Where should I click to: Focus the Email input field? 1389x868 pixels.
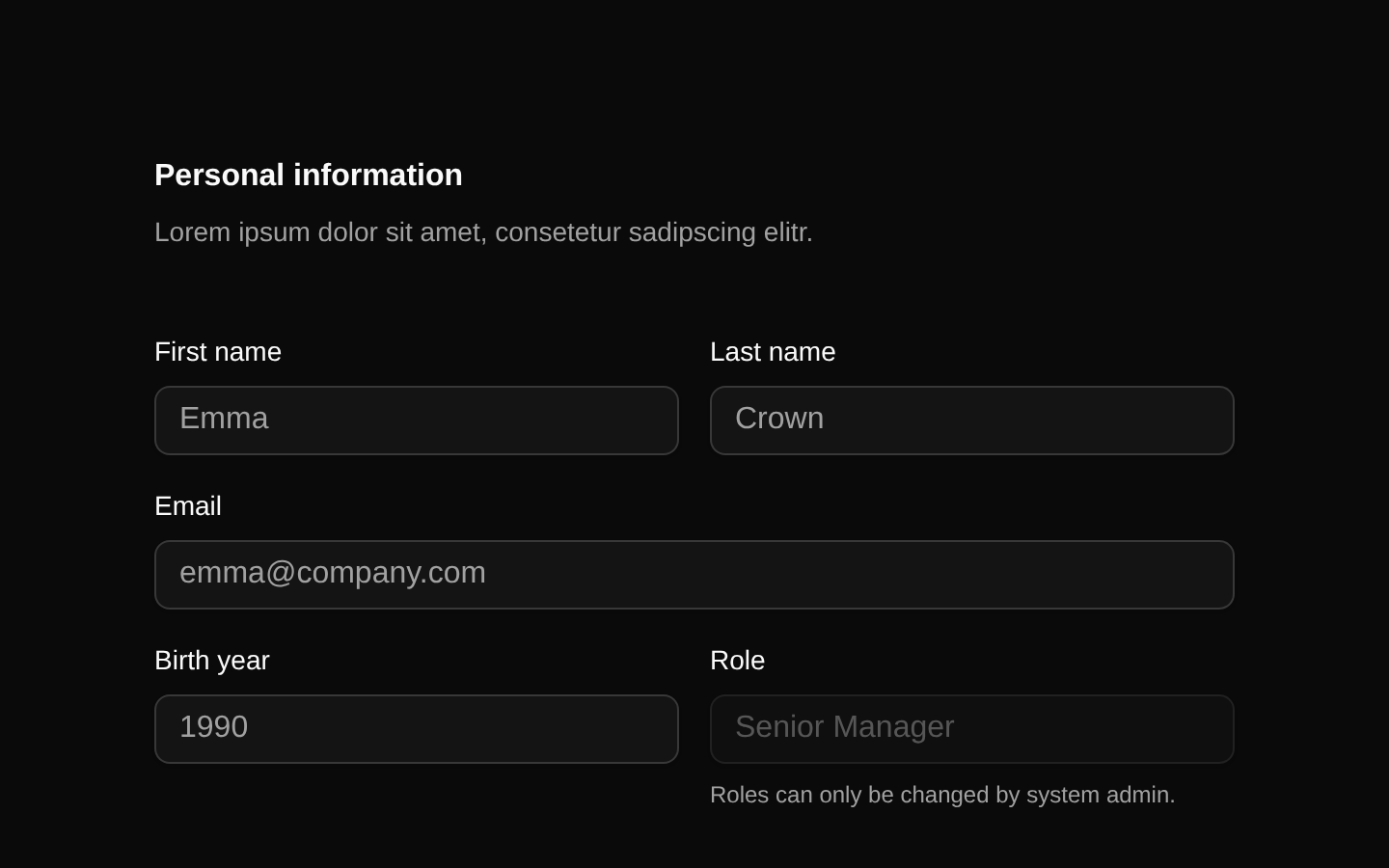click(x=694, y=575)
